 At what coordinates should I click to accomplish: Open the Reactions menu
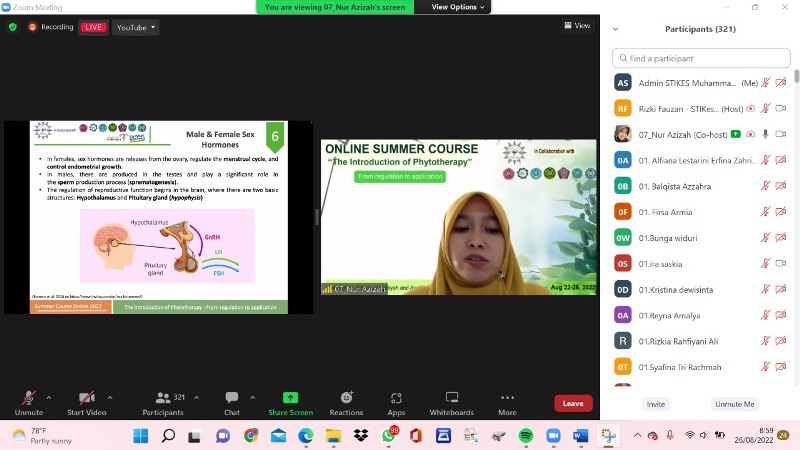(x=346, y=398)
